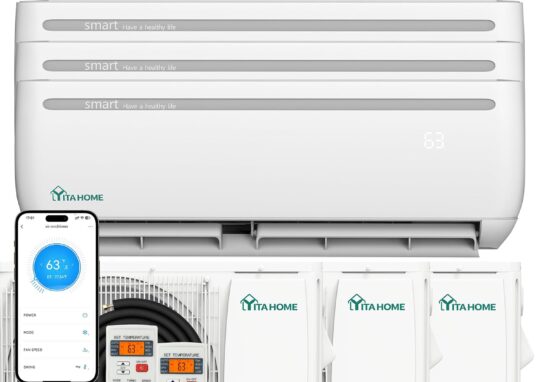
Task: Click the rightmost Yitahome logo on outdoor units
Action: coord(467,303)
